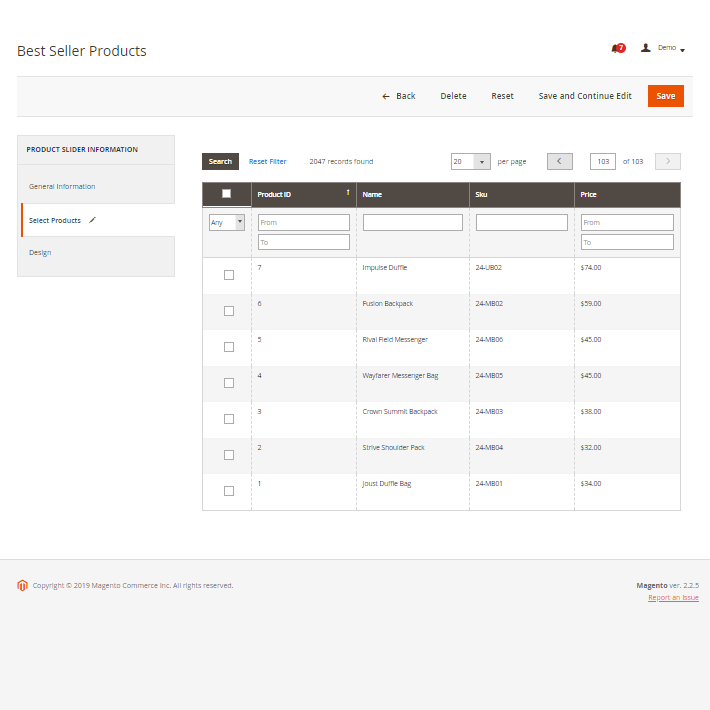
Task: Open the notifications bell icon
Action: [x=616, y=48]
